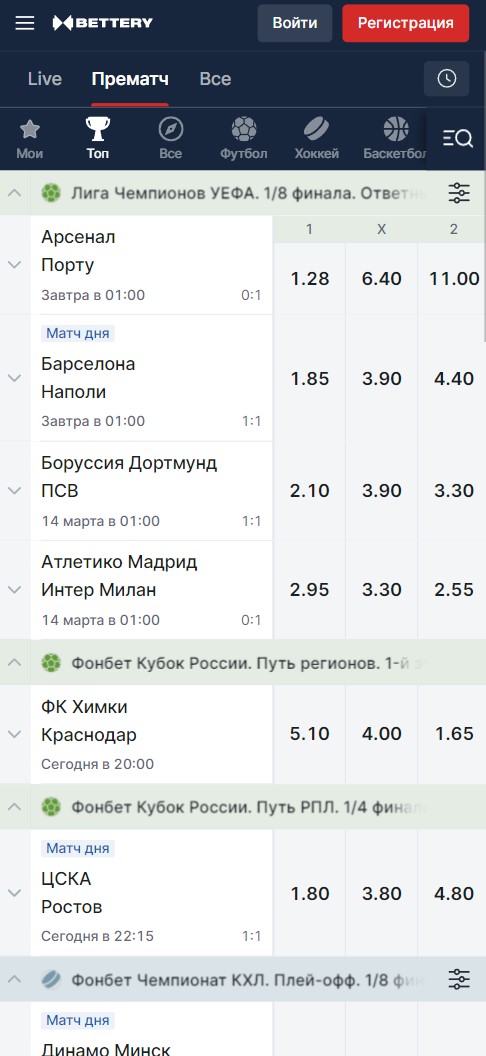This screenshot has height=1056, width=486.
Task: Select odds 1.85 for Барселона win
Action: pyautogui.click(x=310, y=378)
